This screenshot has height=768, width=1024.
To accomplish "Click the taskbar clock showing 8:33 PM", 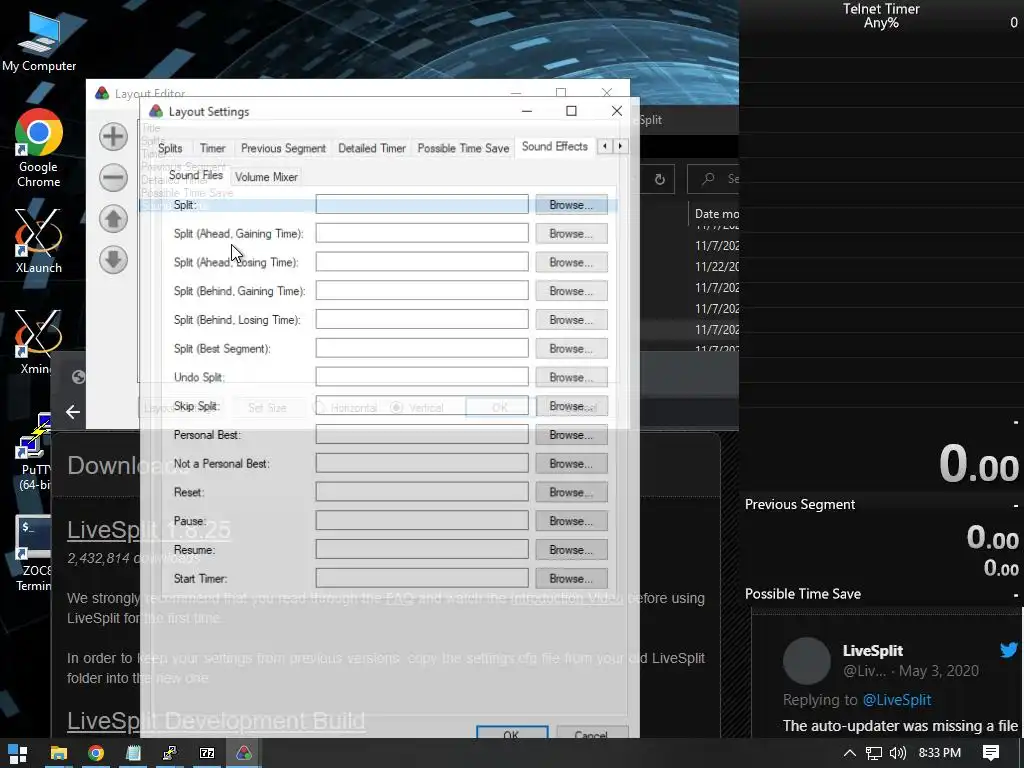I will [939, 753].
